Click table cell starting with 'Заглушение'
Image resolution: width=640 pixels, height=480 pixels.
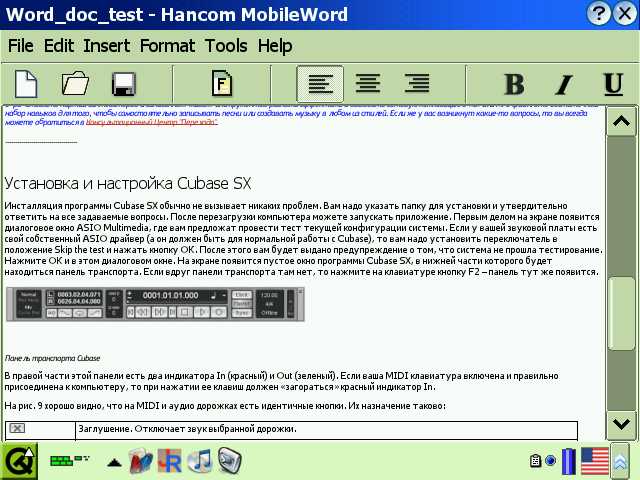tap(327, 430)
